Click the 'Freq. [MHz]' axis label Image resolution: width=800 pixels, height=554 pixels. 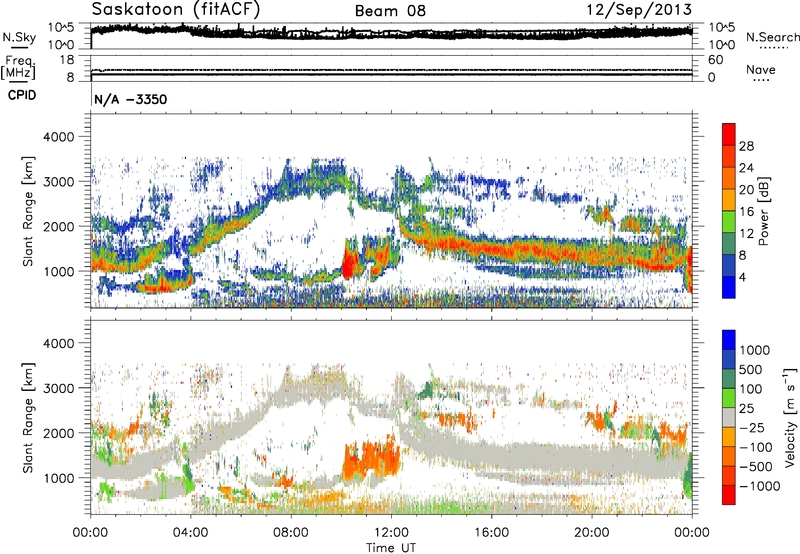(x=18, y=67)
